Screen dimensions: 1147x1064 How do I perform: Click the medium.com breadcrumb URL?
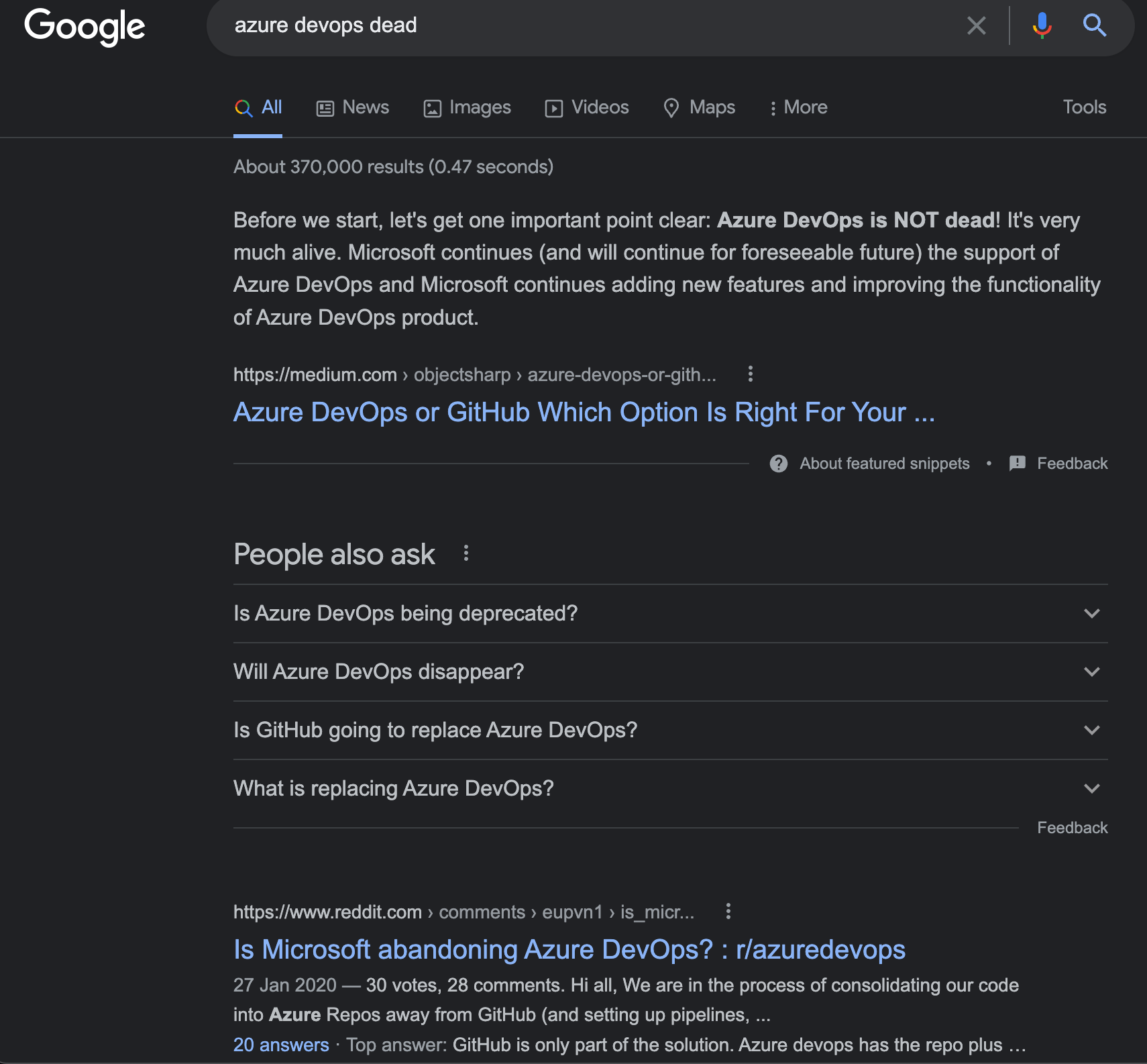(475, 374)
